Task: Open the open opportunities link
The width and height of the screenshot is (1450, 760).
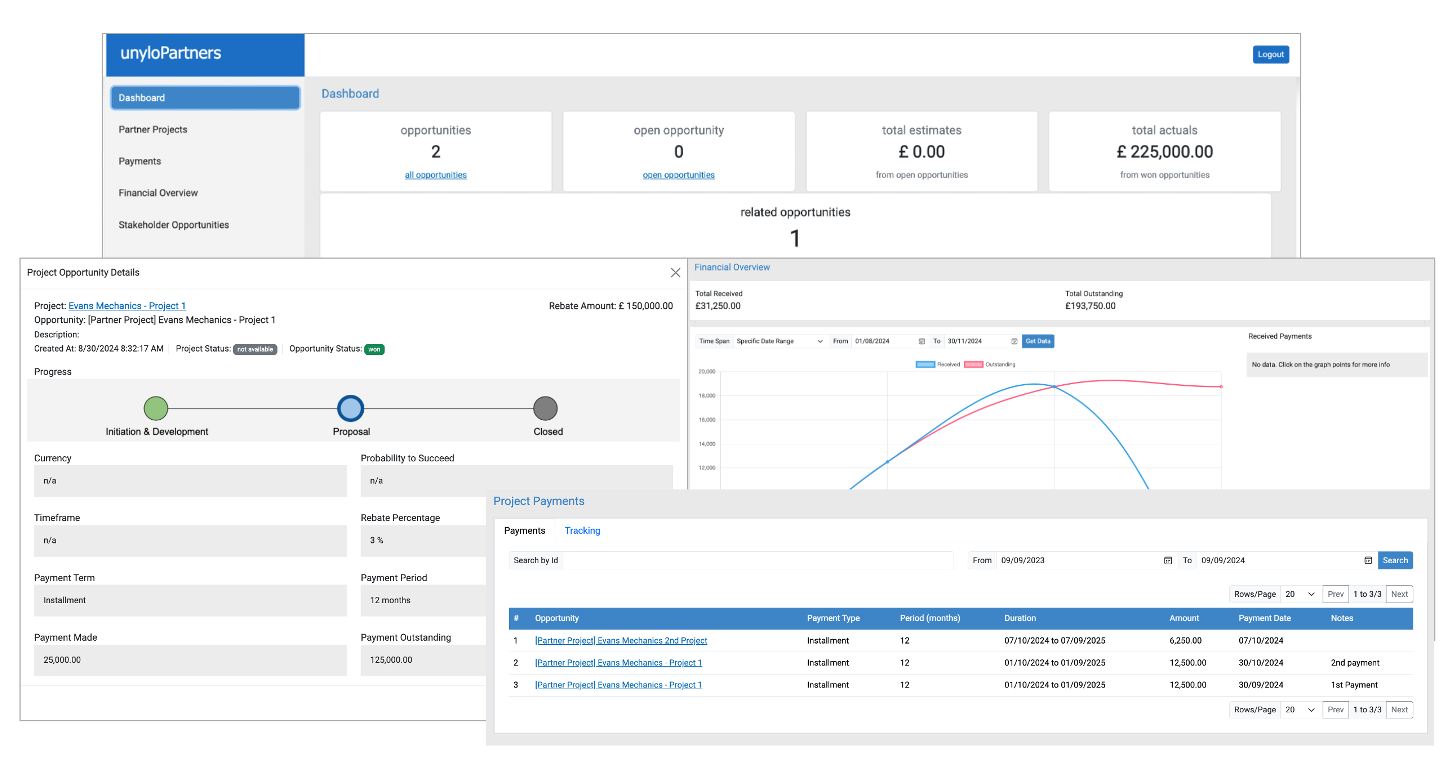Action: pos(679,175)
